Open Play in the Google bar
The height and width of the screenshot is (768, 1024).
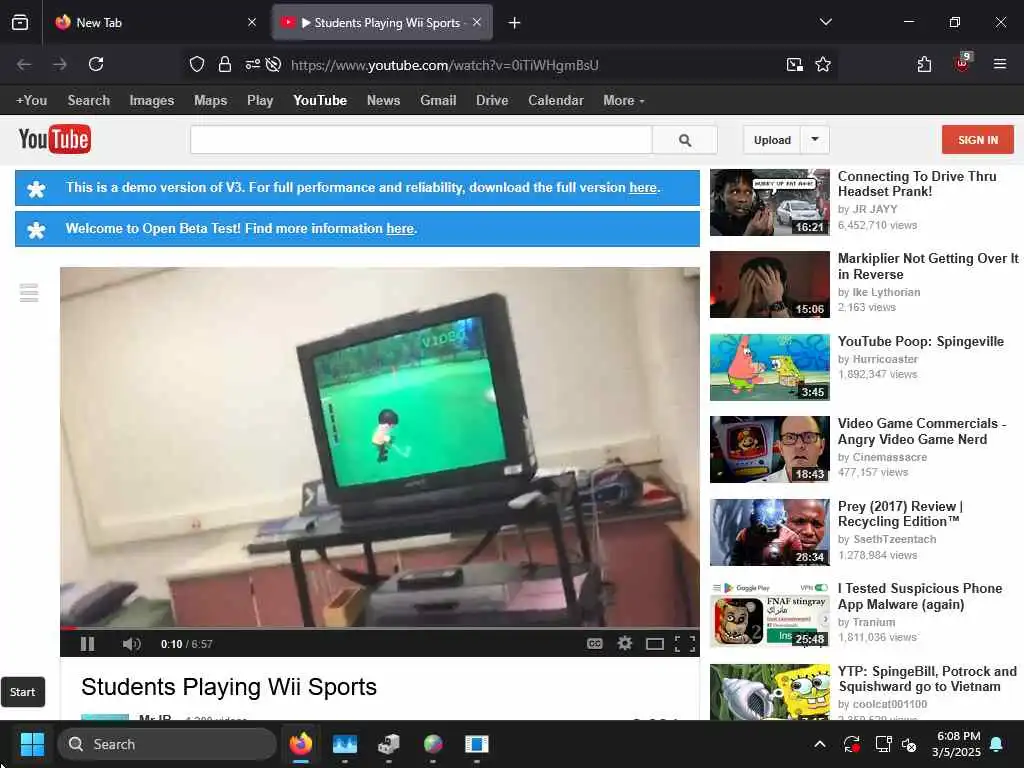(x=260, y=101)
